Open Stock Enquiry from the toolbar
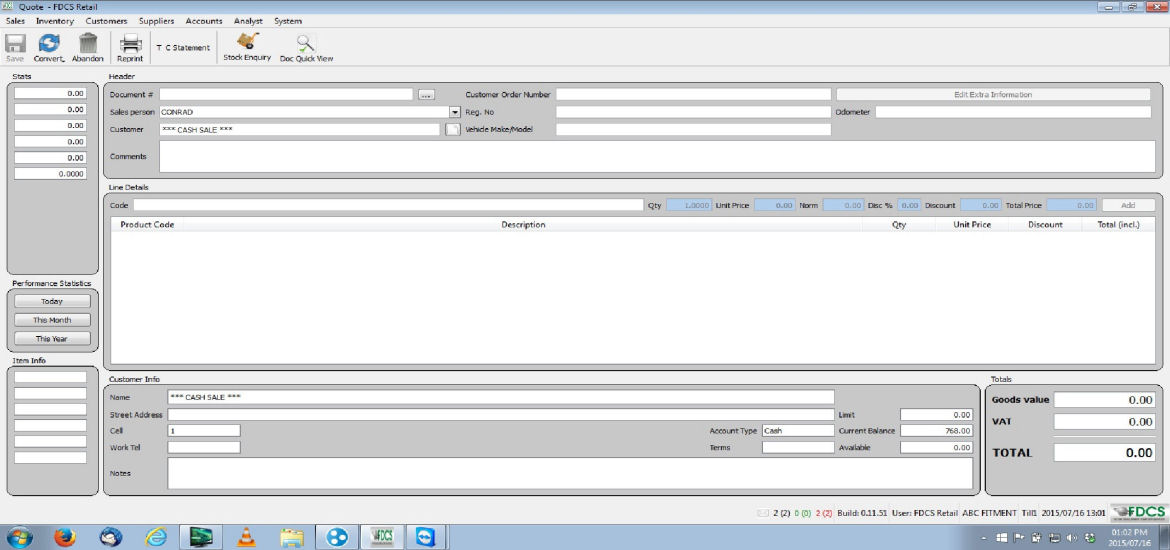This screenshot has height=550, width=1170. [247, 43]
